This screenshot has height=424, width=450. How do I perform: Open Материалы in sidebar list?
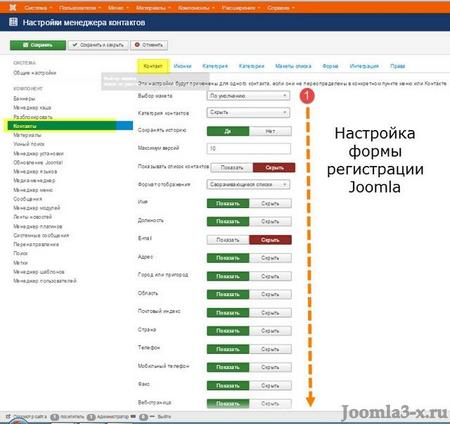[x=27, y=135]
